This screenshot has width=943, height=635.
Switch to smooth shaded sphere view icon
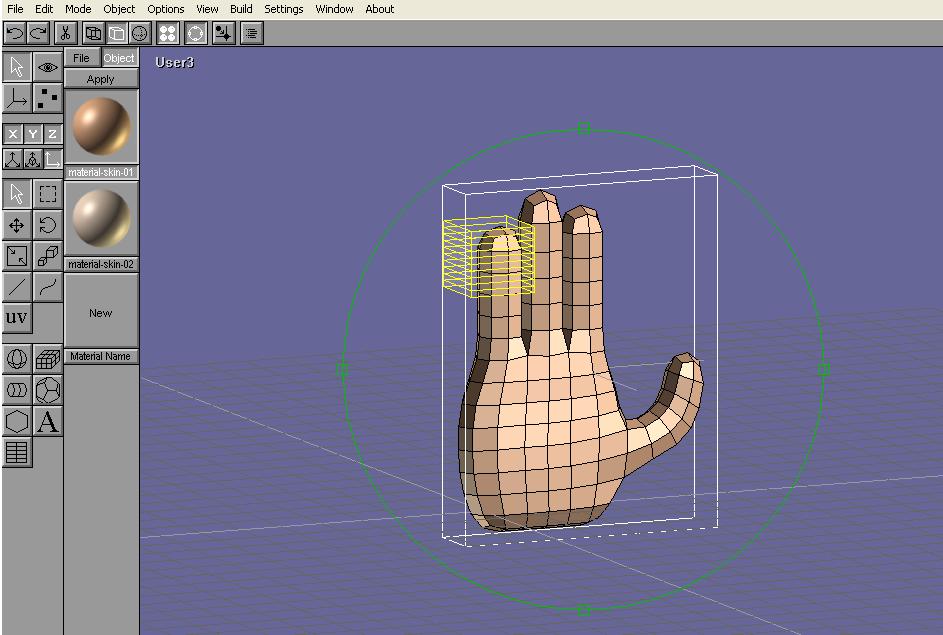[140, 33]
